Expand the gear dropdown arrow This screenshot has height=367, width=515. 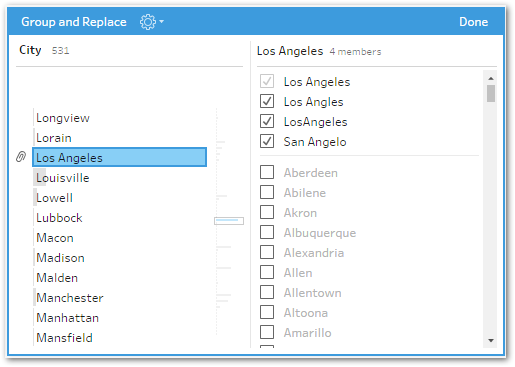161,22
